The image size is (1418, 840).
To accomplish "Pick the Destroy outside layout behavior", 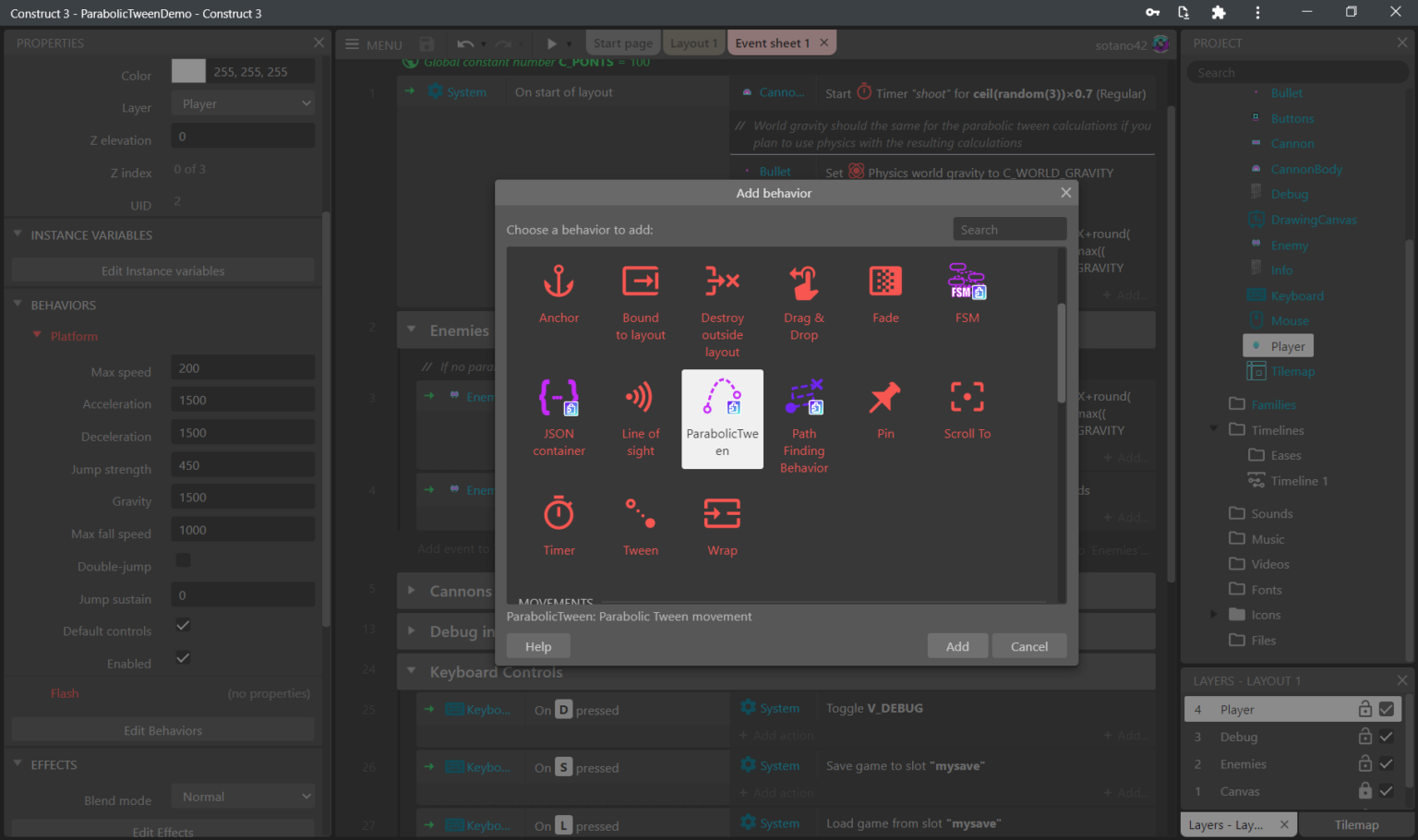I will [x=722, y=311].
